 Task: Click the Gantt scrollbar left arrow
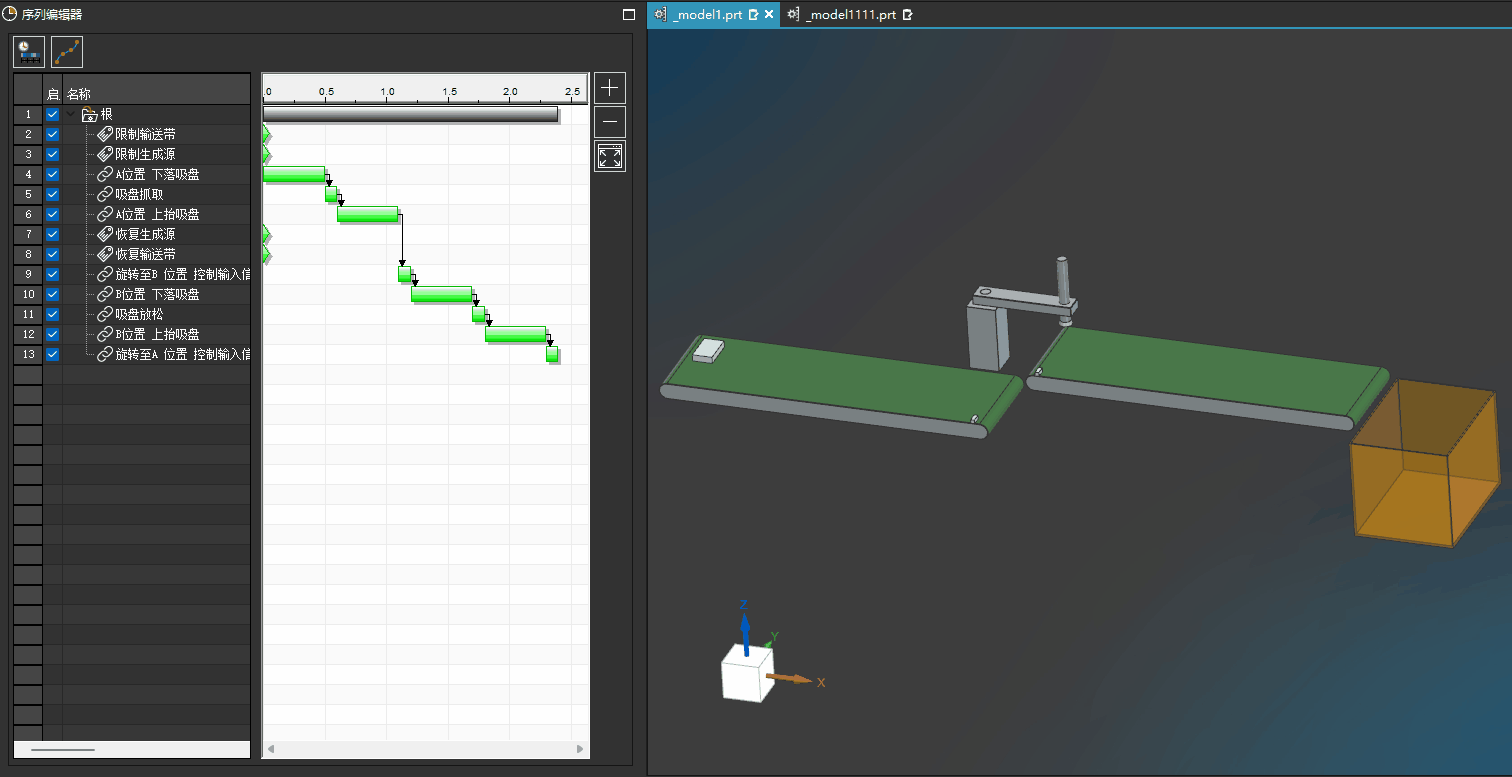click(270, 749)
